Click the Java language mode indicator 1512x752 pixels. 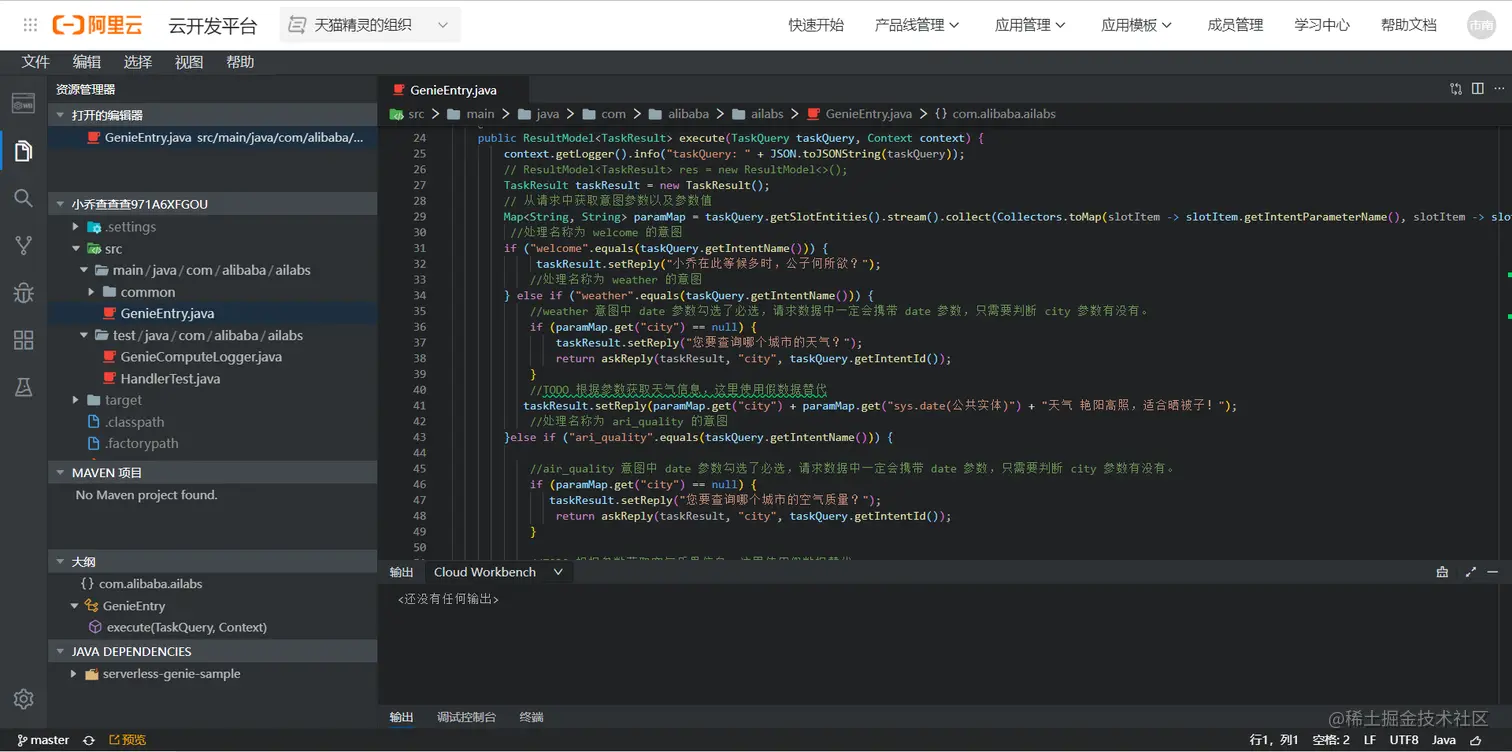coord(1444,740)
